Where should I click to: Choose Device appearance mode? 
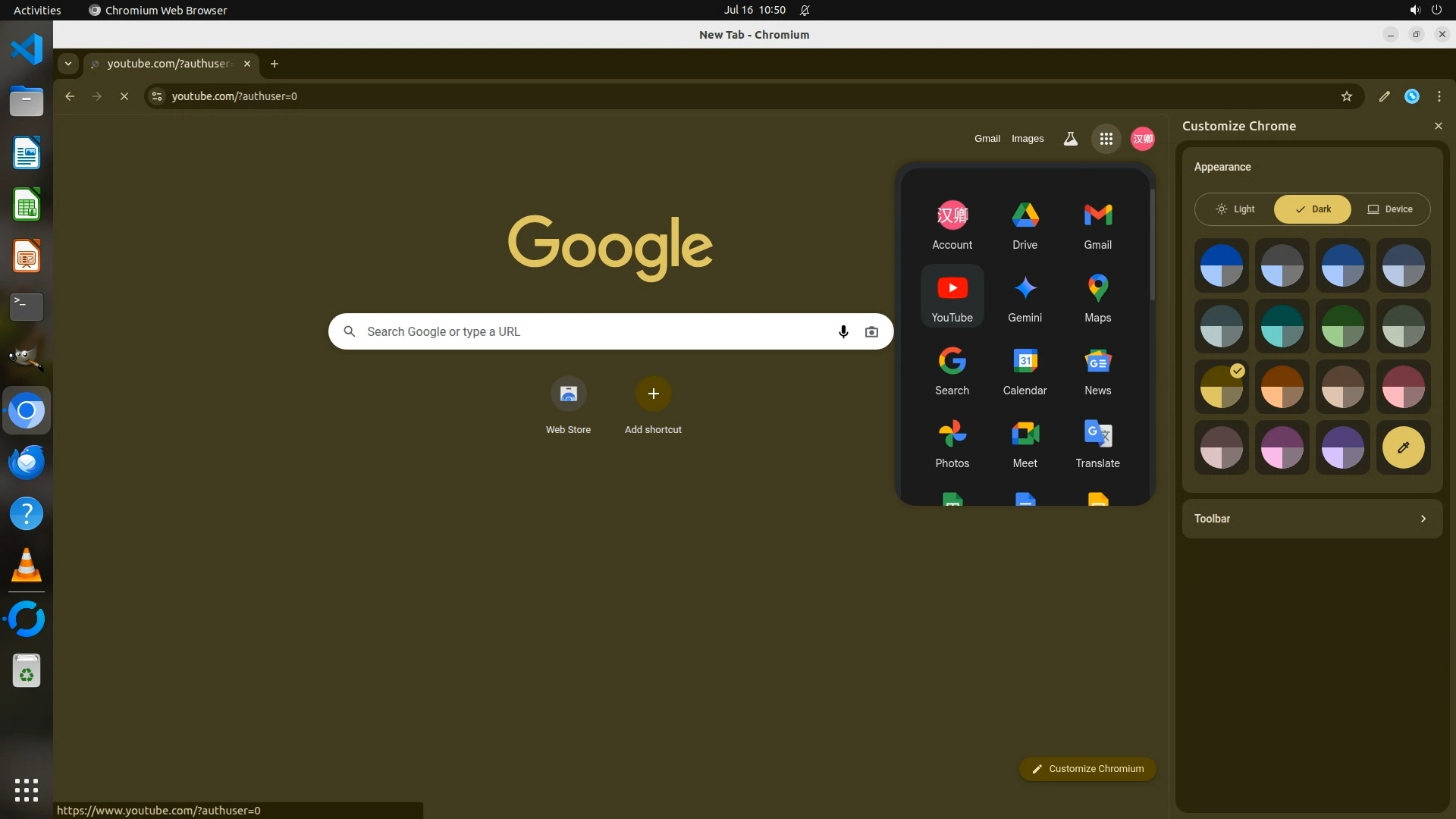coord(1390,209)
